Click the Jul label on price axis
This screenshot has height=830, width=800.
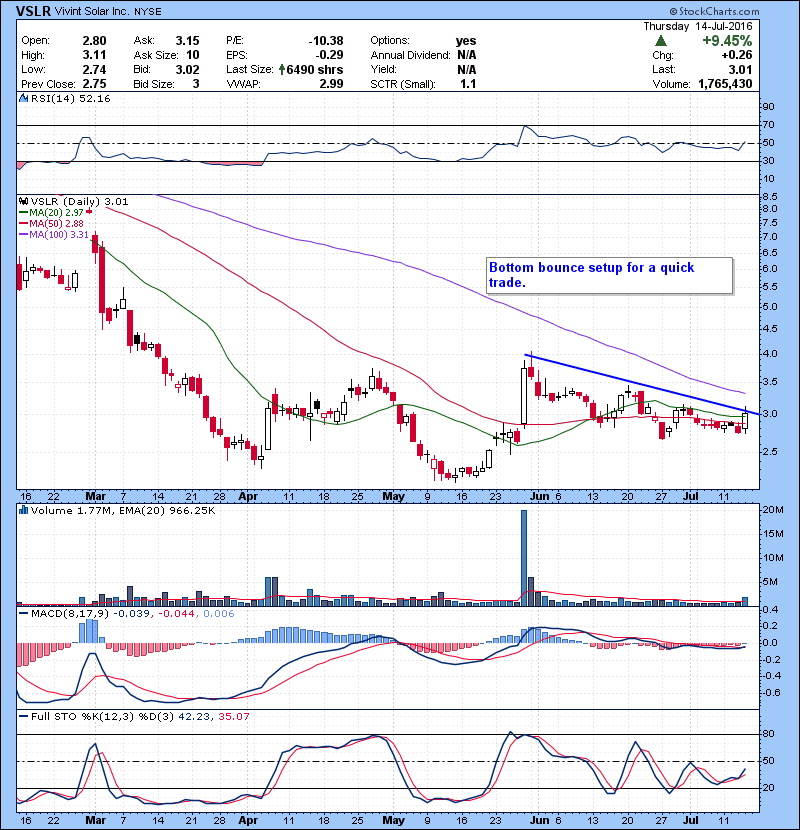[x=690, y=497]
